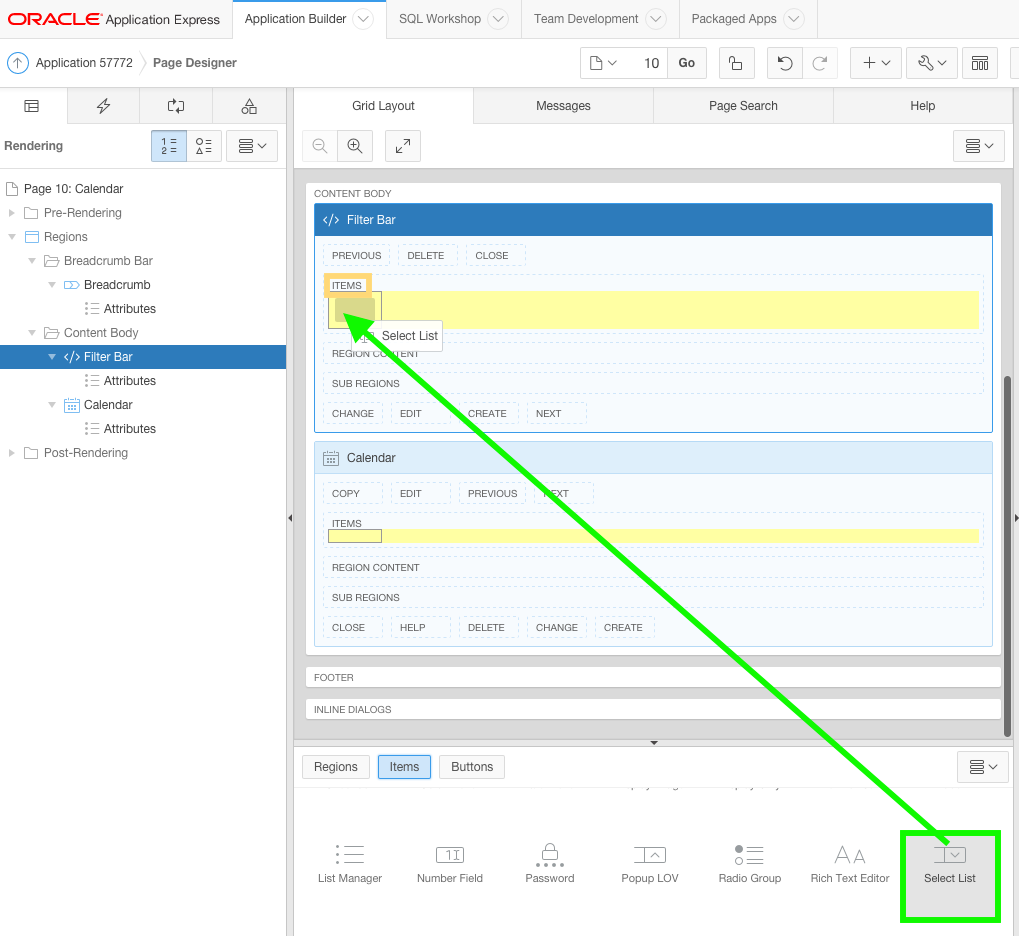Open the SQL Workshop dropdown arrow

click(498, 19)
